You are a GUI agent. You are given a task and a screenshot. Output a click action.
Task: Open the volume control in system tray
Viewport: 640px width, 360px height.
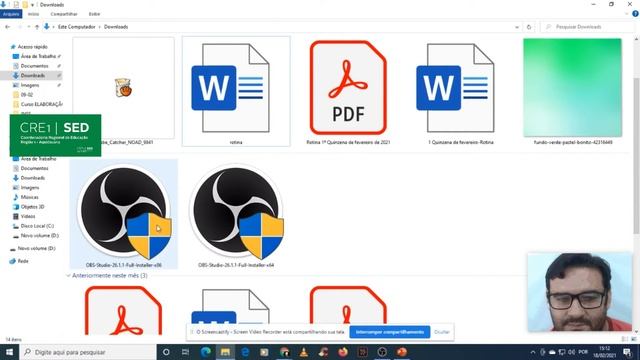[572, 352]
